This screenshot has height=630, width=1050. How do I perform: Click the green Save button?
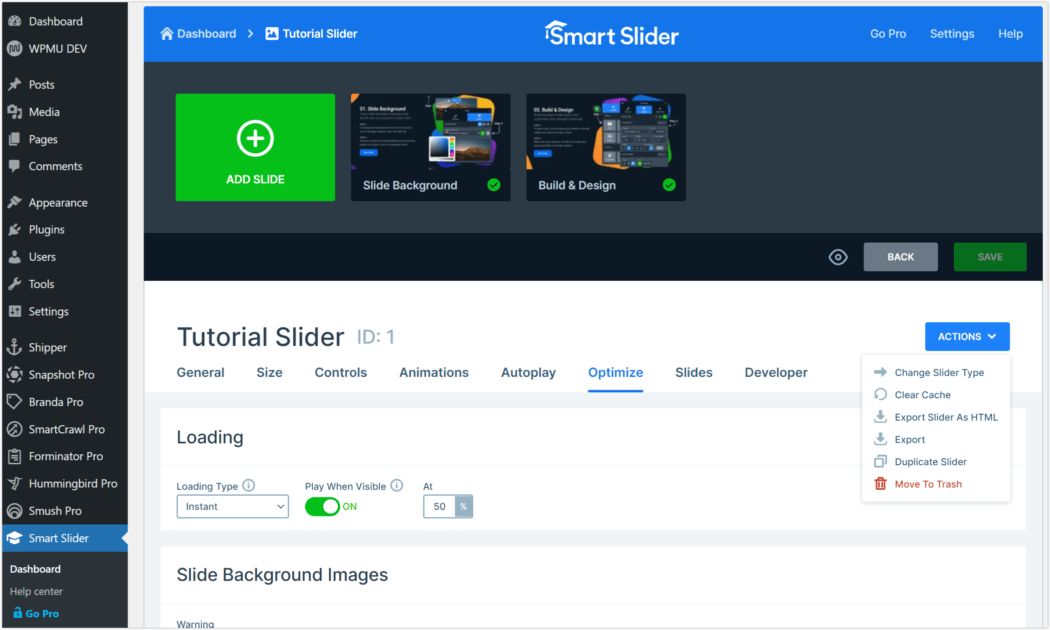990,257
